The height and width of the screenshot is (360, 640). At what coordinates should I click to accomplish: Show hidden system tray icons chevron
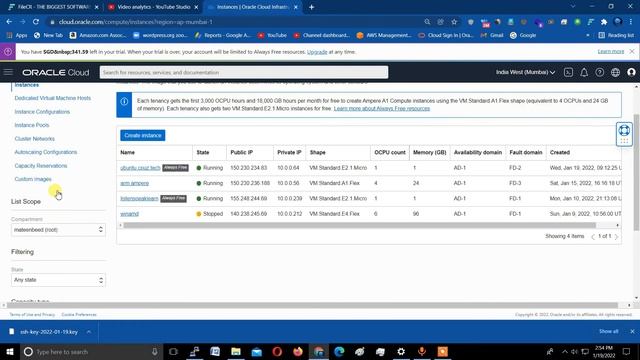pyautogui.click(x=564, y=351)
